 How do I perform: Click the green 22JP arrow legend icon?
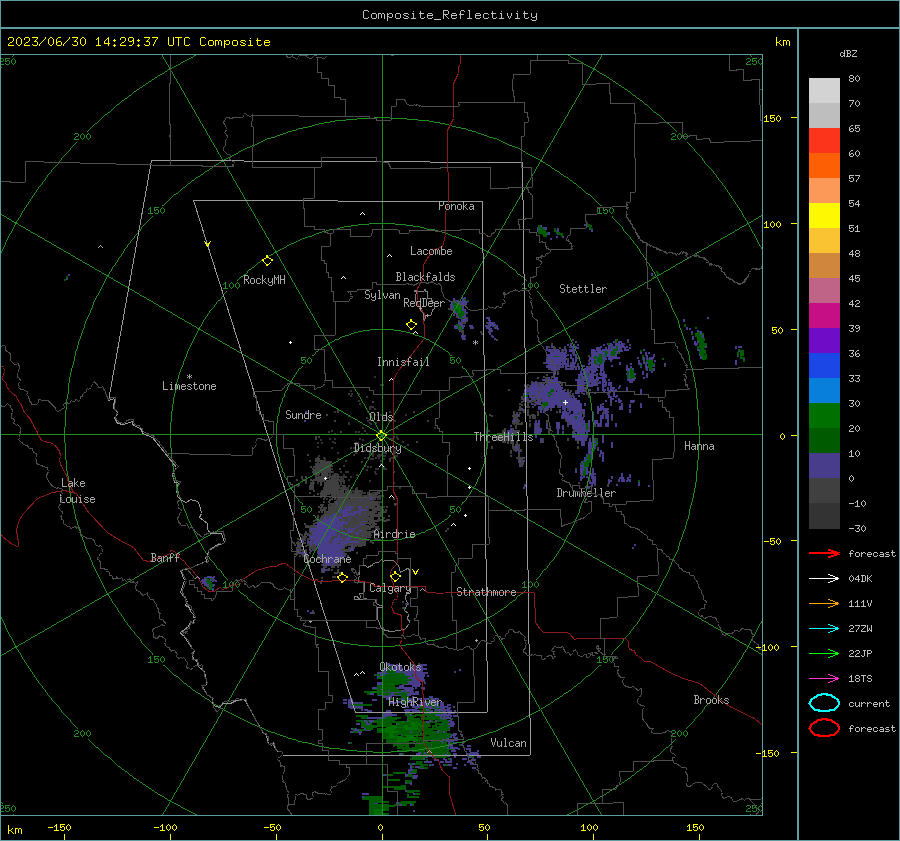(x=824, y=653)
